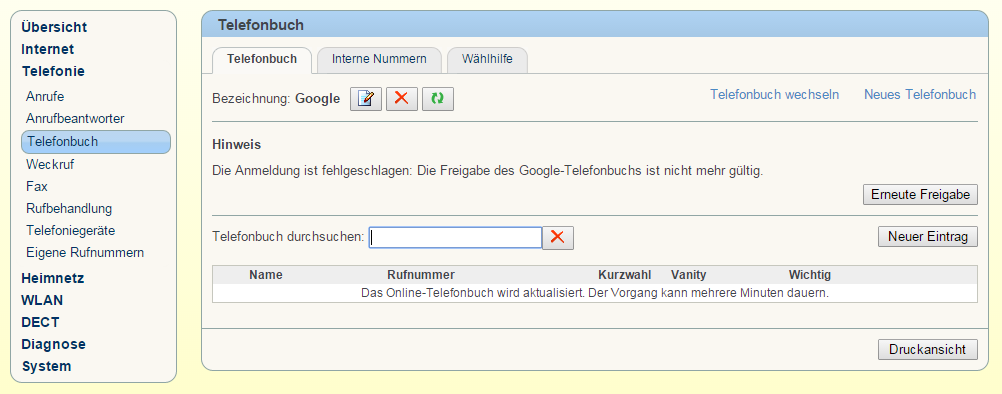
Task: Click the Hinweis heading
Action: 236,145
